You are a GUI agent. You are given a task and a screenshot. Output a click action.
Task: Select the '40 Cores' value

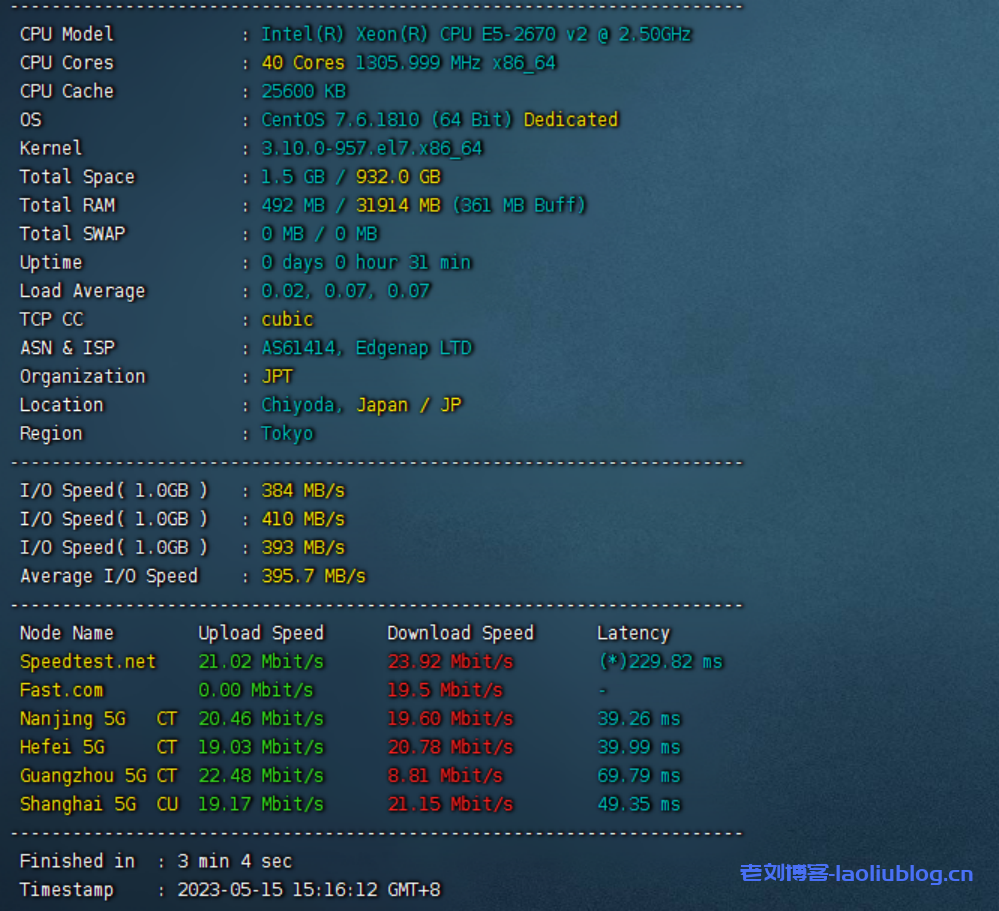tap(302, 63)
